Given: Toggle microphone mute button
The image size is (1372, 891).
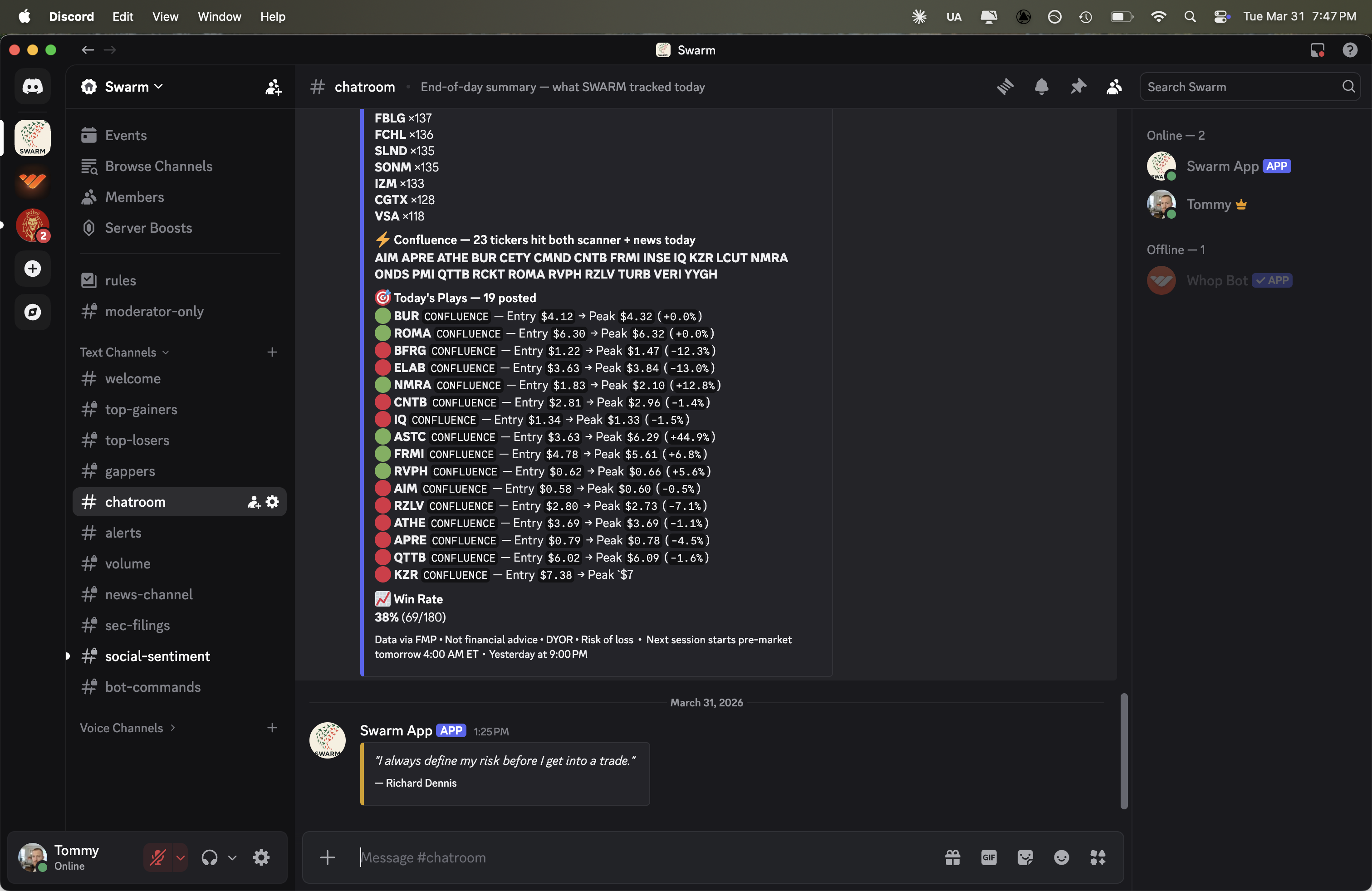Looking at the screenshot, I should pos(157,857).
